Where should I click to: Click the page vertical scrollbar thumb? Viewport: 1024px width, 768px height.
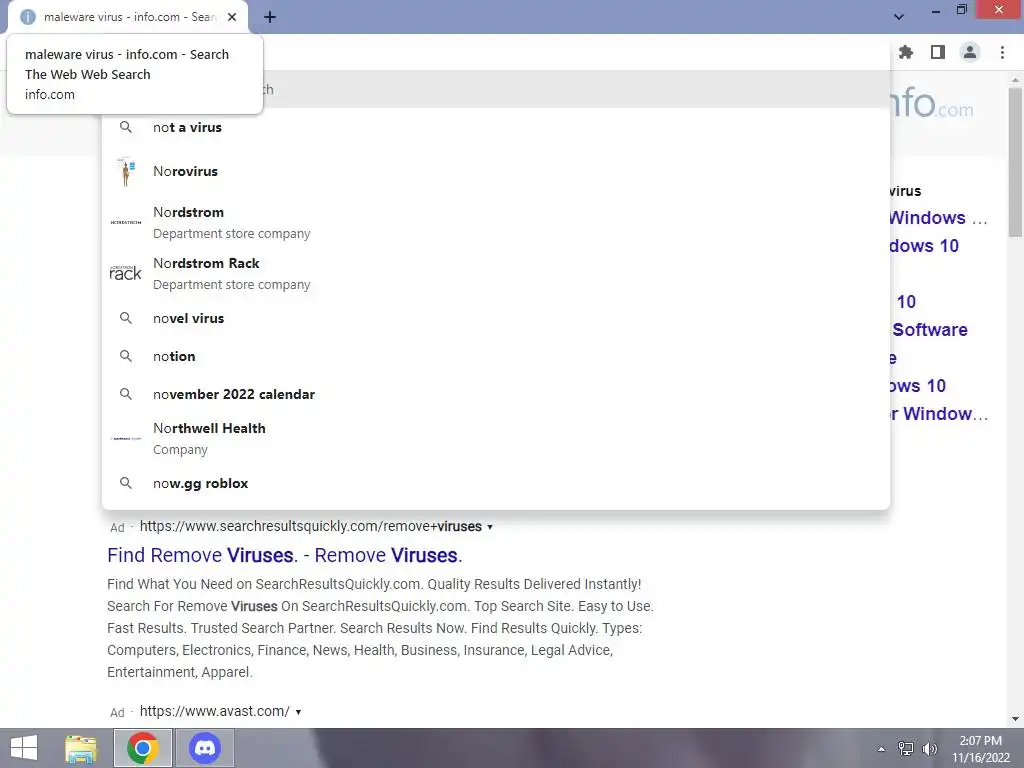click(x=1015, y=163)
